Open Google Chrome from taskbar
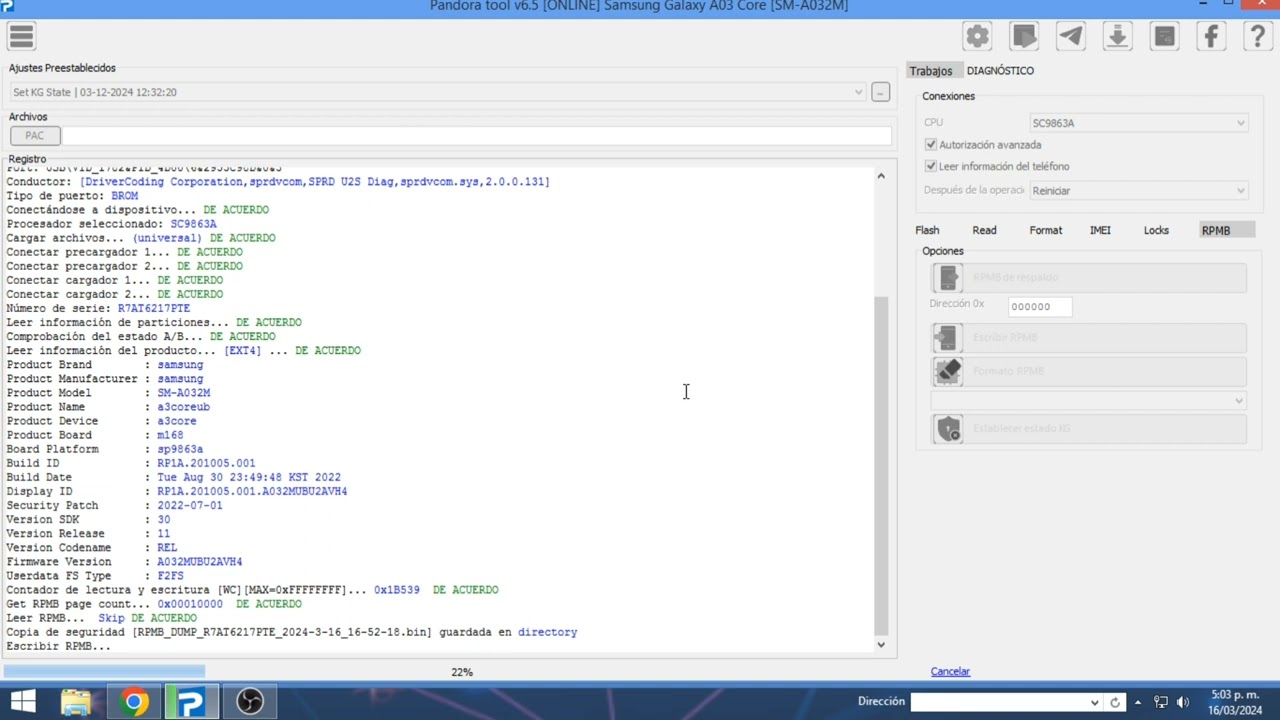The image size is (1280, 720). [134, 702]
